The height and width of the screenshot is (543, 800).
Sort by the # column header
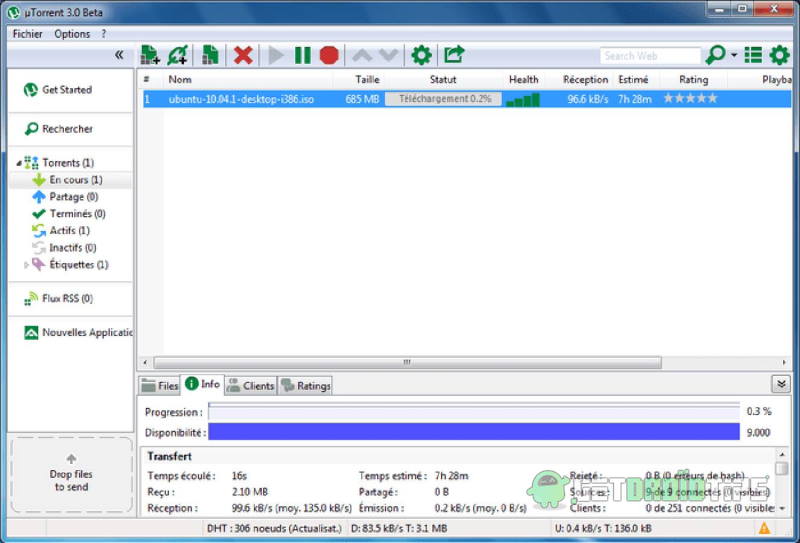[x=146, y=80]
